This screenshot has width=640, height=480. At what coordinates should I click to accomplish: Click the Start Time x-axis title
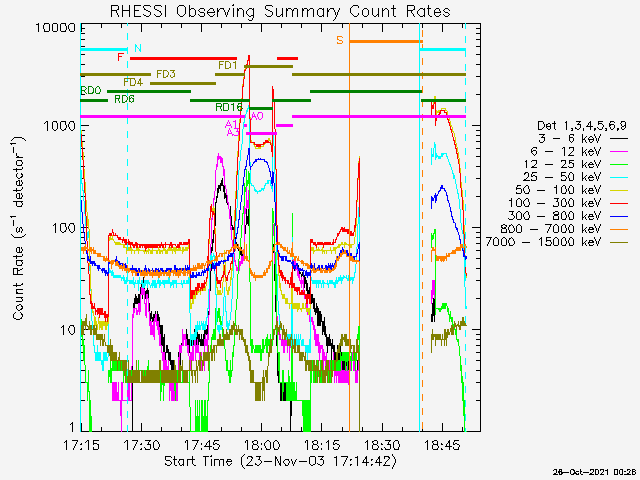click(x=280, y=461)
